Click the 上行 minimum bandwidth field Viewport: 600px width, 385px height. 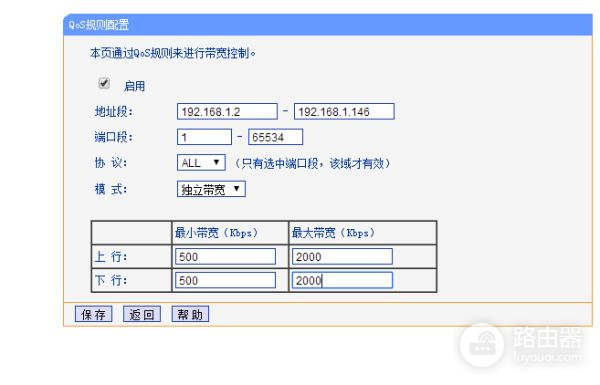click(225, 256)
